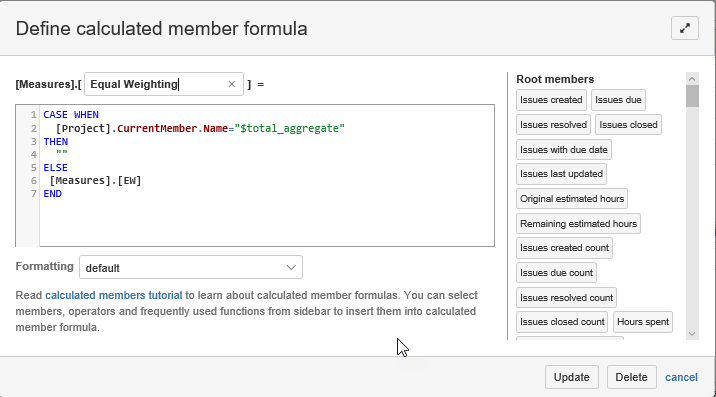Click the END keyword in the editor
716x397 pixels.
click(53, 194)
